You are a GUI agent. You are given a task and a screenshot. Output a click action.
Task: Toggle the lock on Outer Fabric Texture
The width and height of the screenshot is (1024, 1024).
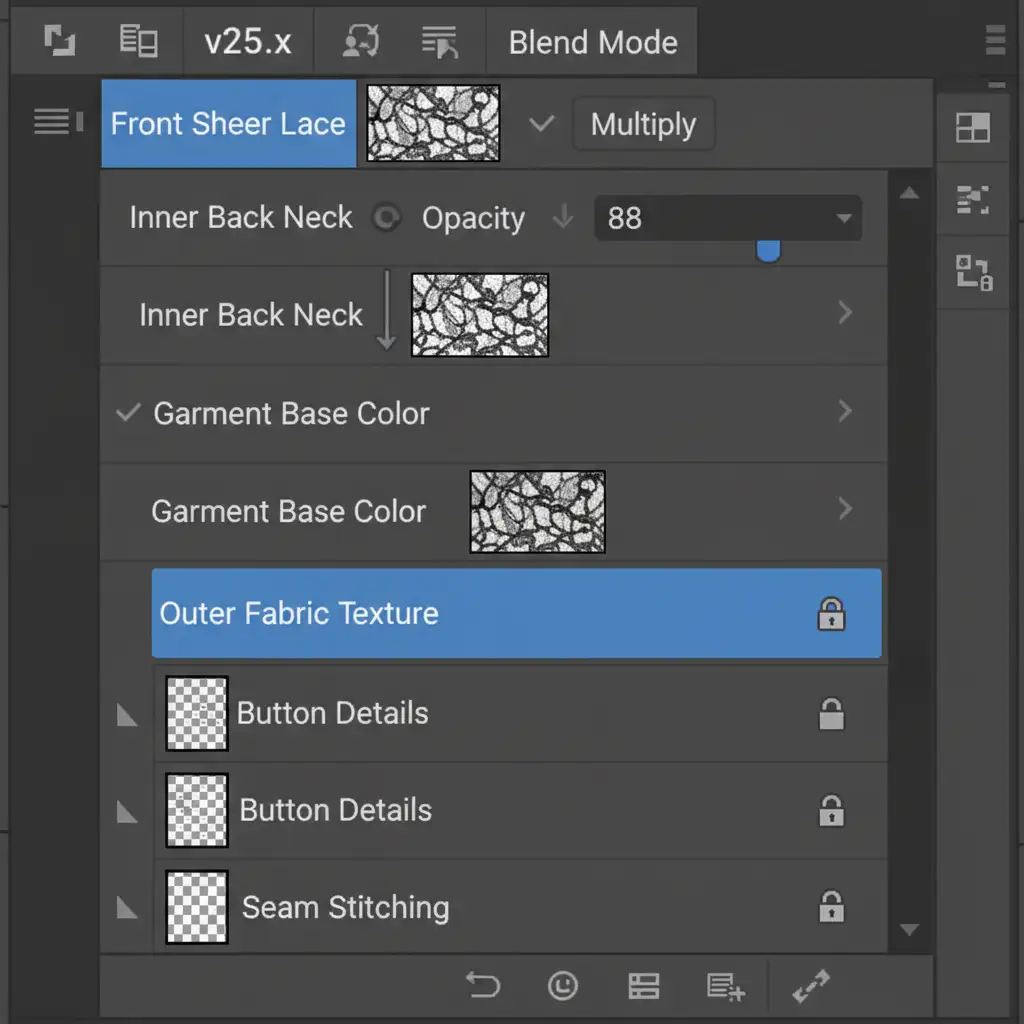pos(831,614)
